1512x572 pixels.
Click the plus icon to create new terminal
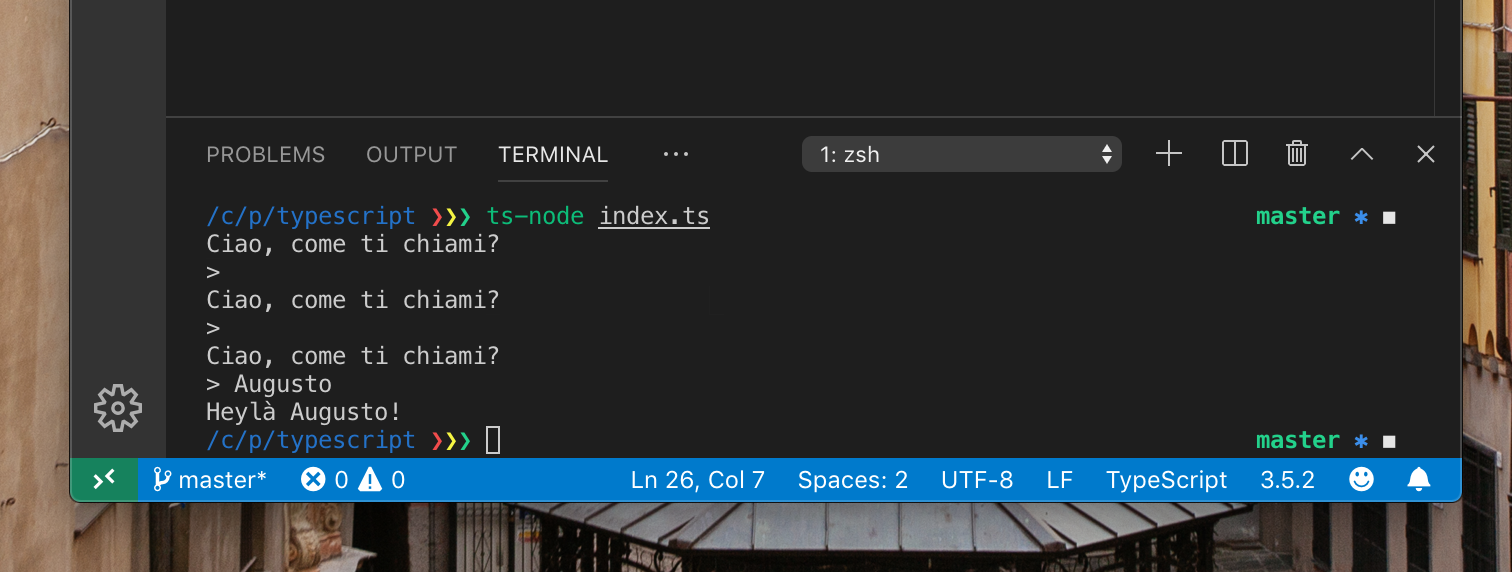(x=1168, y=154)
